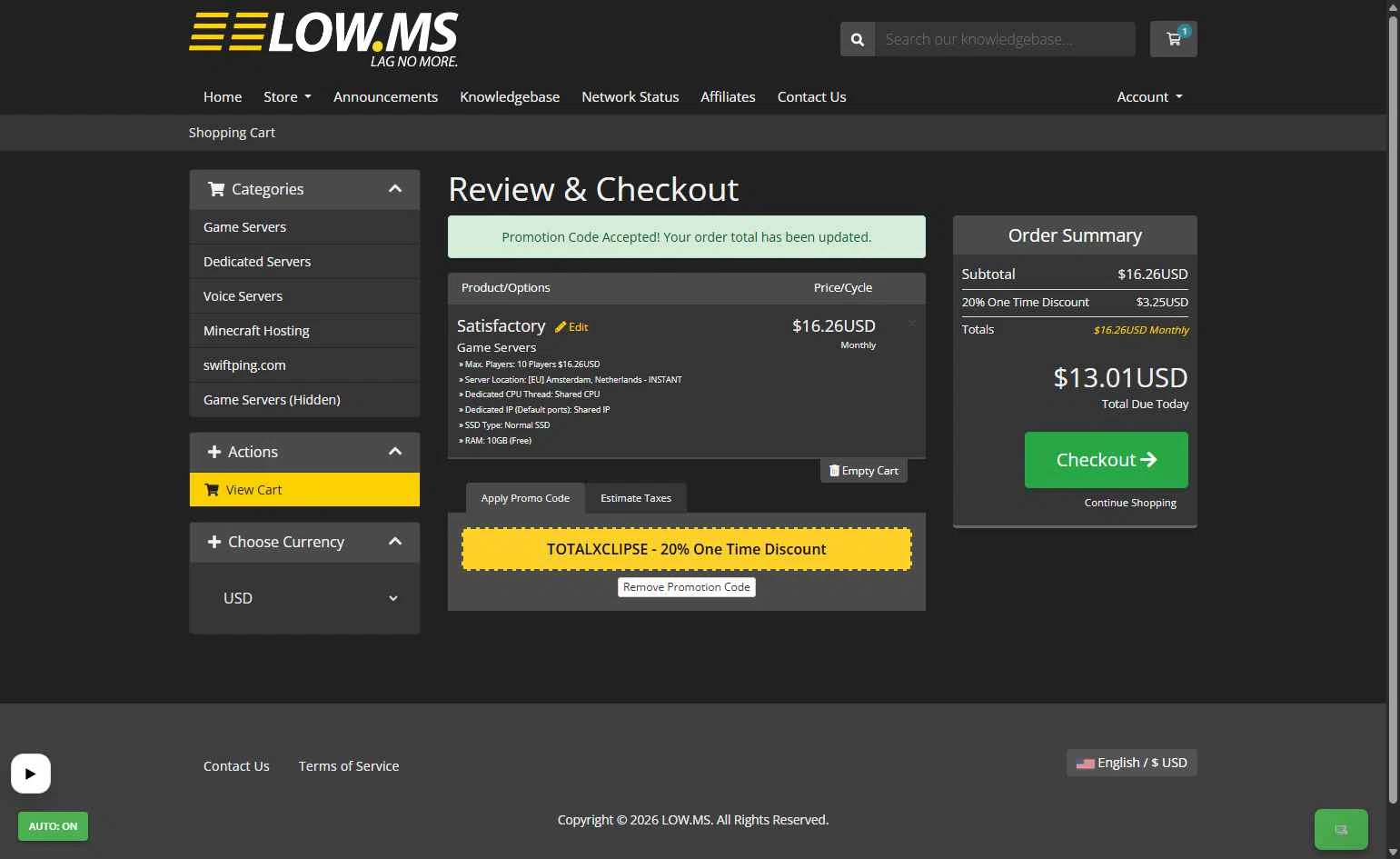Remove Satisfactory item with the x icon
Viewport: 1400px width, 859px height.
(x=911, y=323)
